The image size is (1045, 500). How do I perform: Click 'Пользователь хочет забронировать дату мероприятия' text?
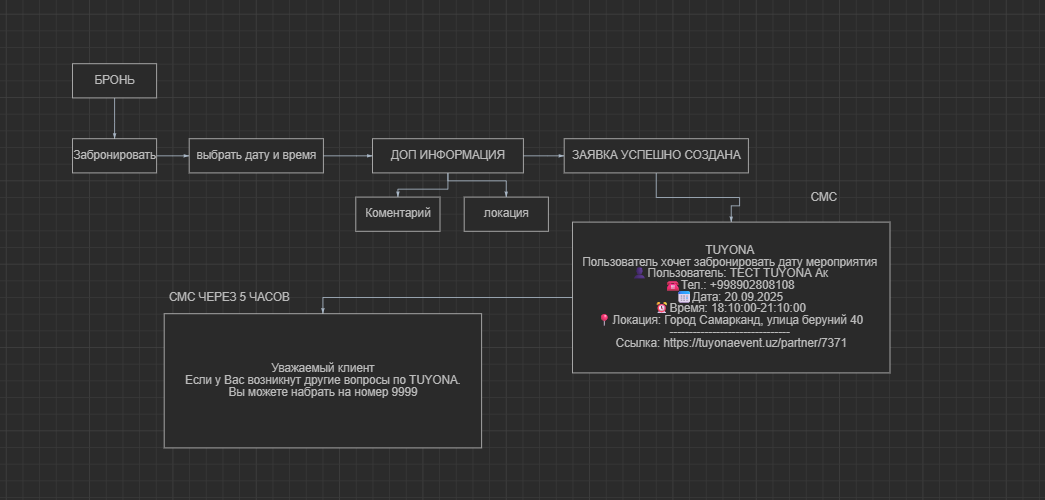(730, 262)
